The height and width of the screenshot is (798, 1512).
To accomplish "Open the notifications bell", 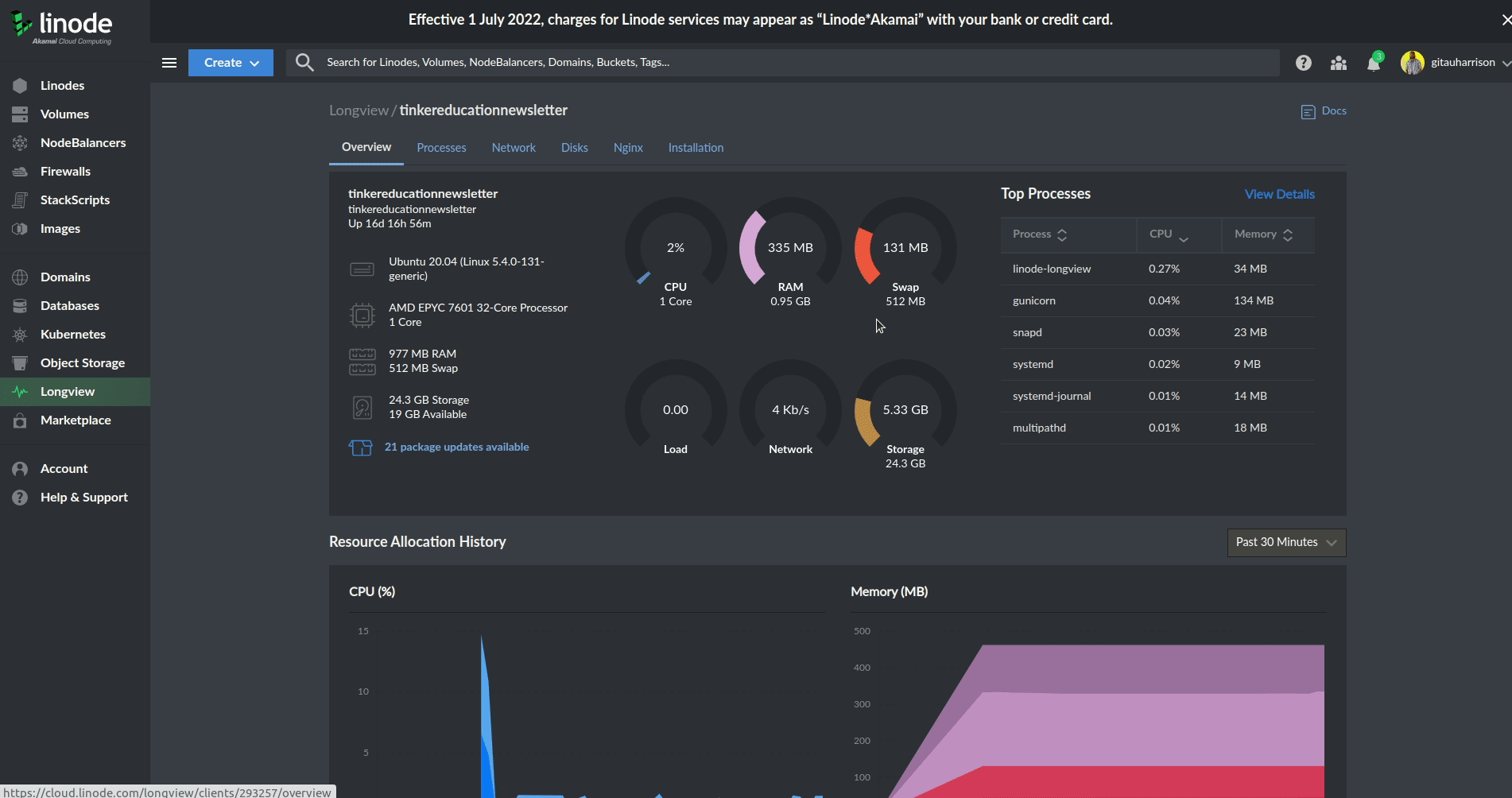I will [x=1374, y=63].
